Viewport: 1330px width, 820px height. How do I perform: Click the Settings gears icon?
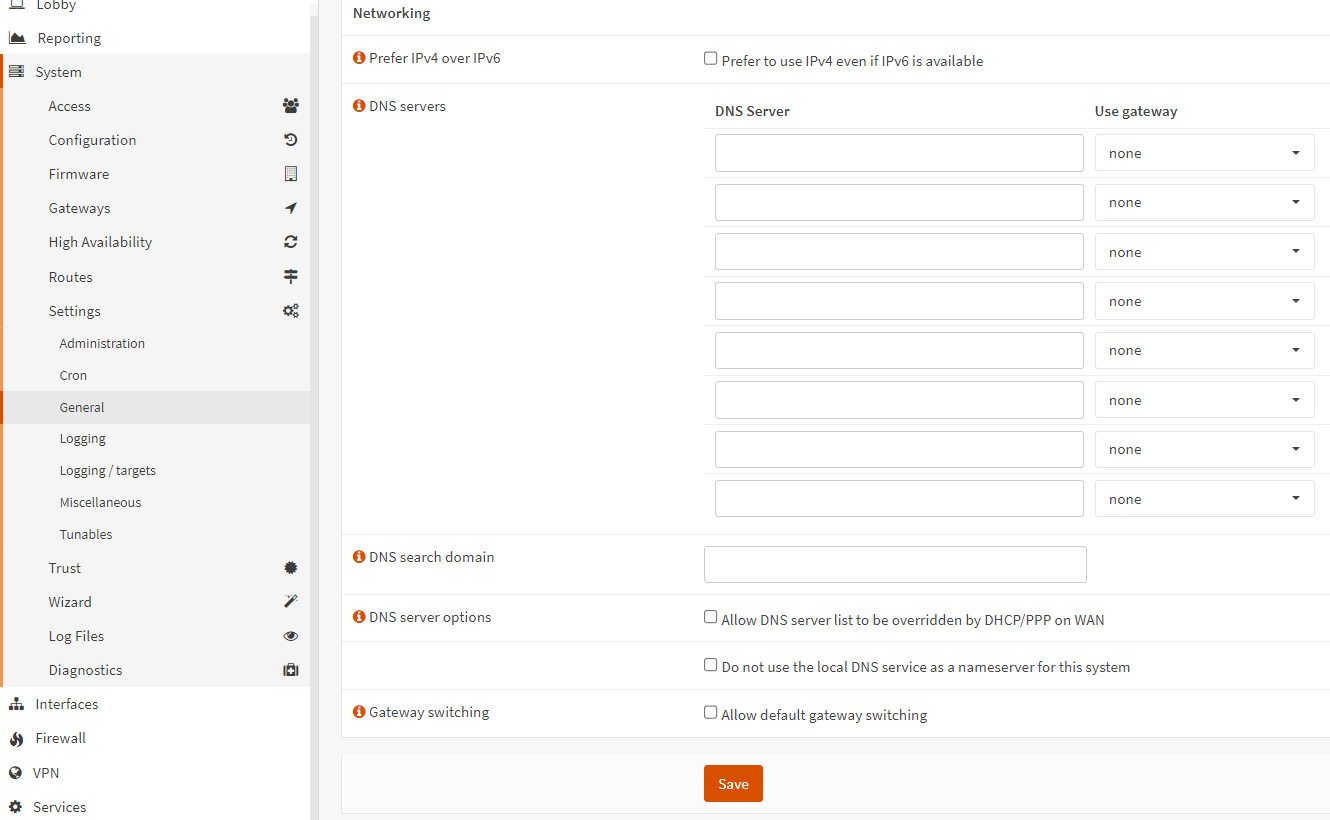pos(291,311)
